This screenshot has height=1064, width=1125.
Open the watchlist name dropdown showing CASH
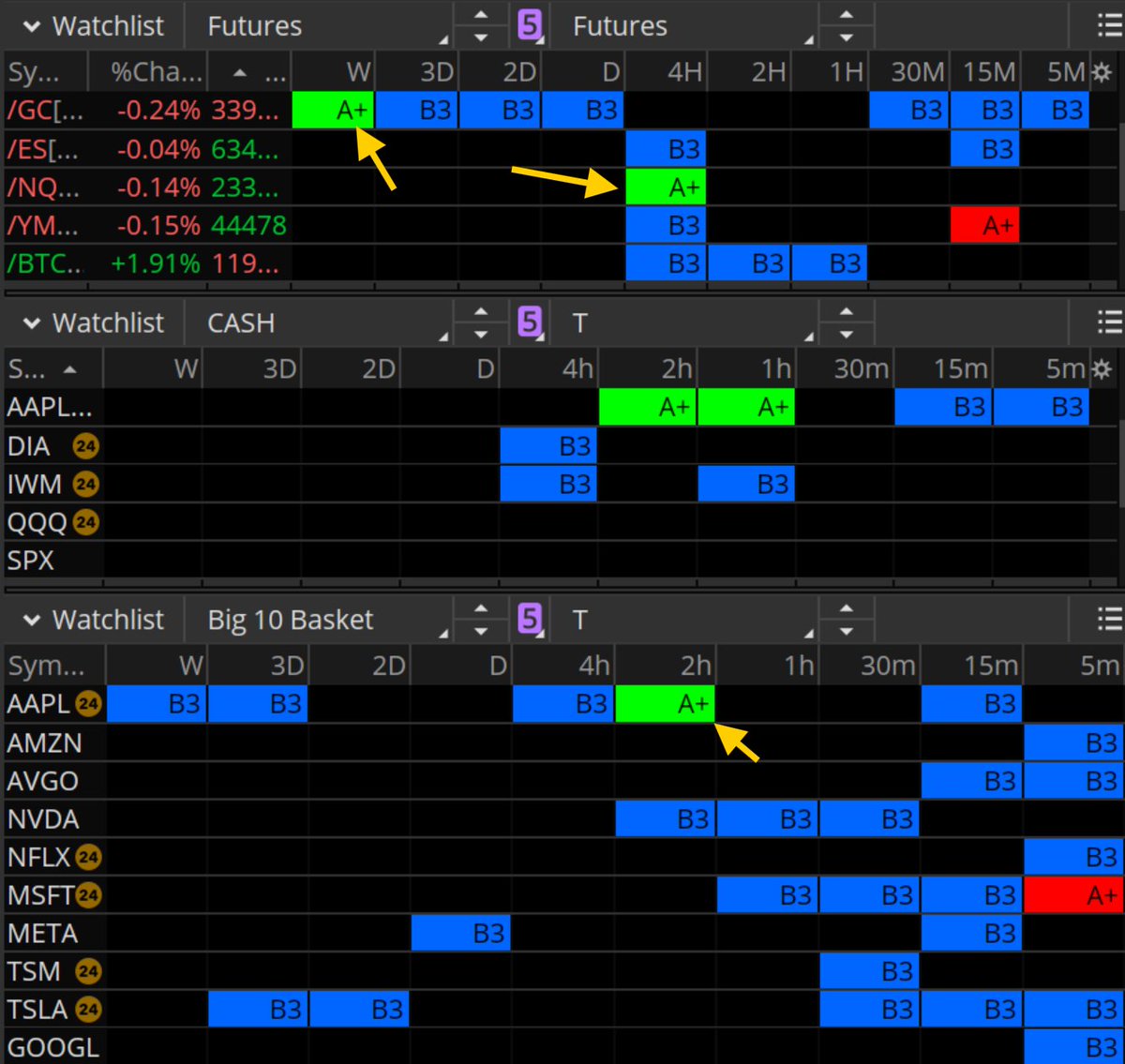click(320, 322)
